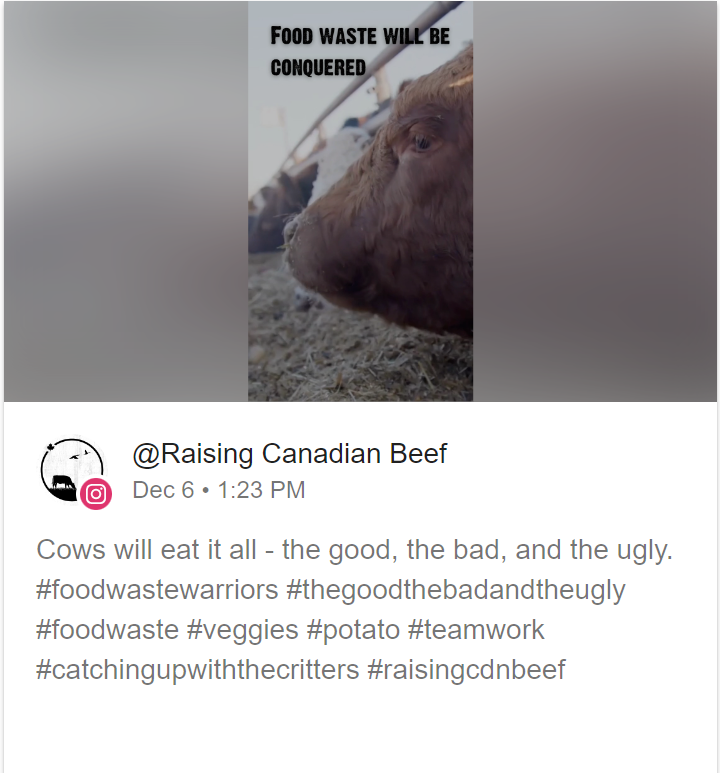Click the cow's eye in the video
The height and width of the screenshot is (773, 720).
click(422, 143)
